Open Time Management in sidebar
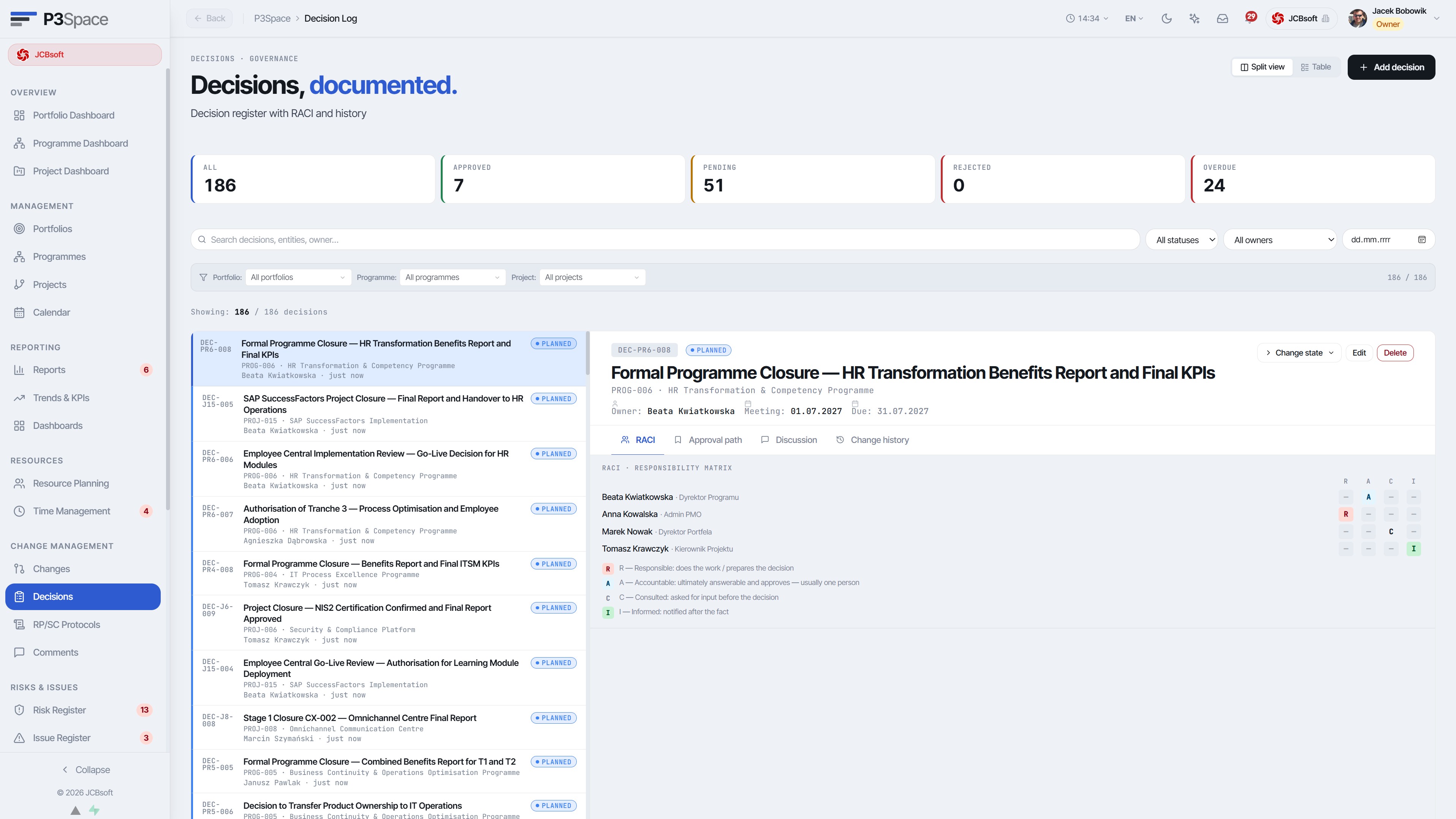The width and height of the screenshot is (1456, 819). (83, 511)
